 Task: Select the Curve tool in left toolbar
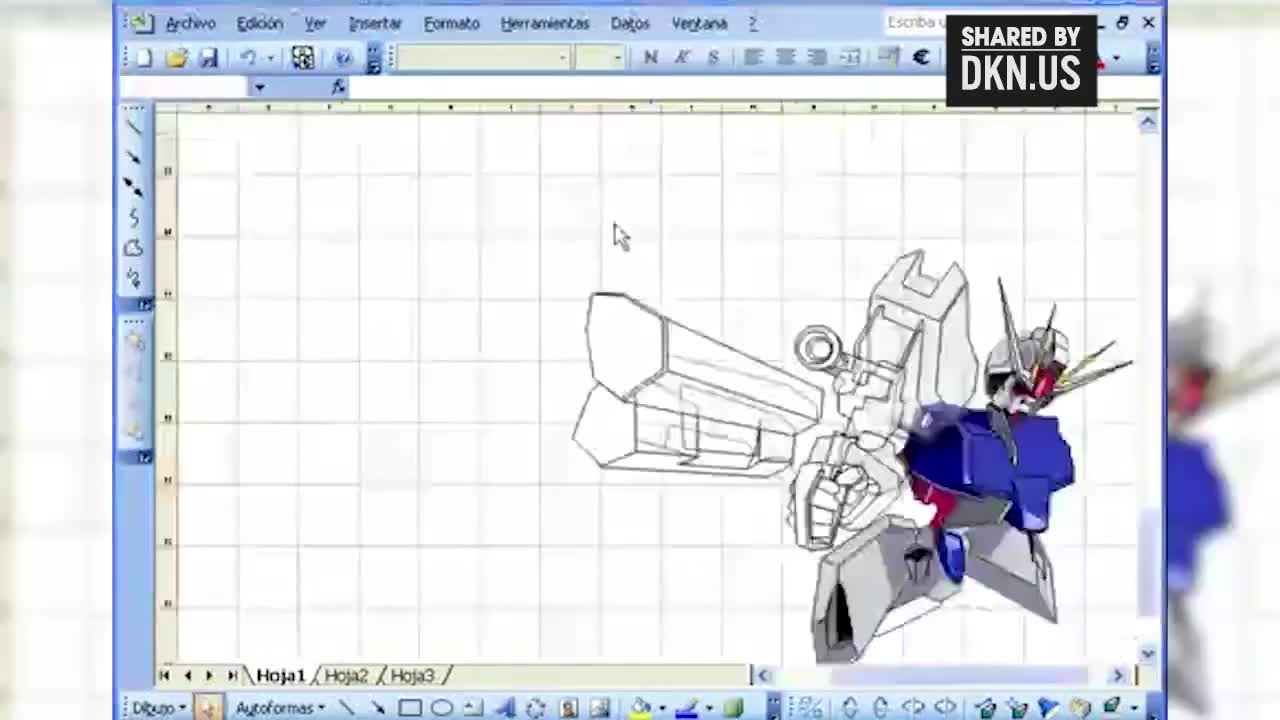(133, 217)
